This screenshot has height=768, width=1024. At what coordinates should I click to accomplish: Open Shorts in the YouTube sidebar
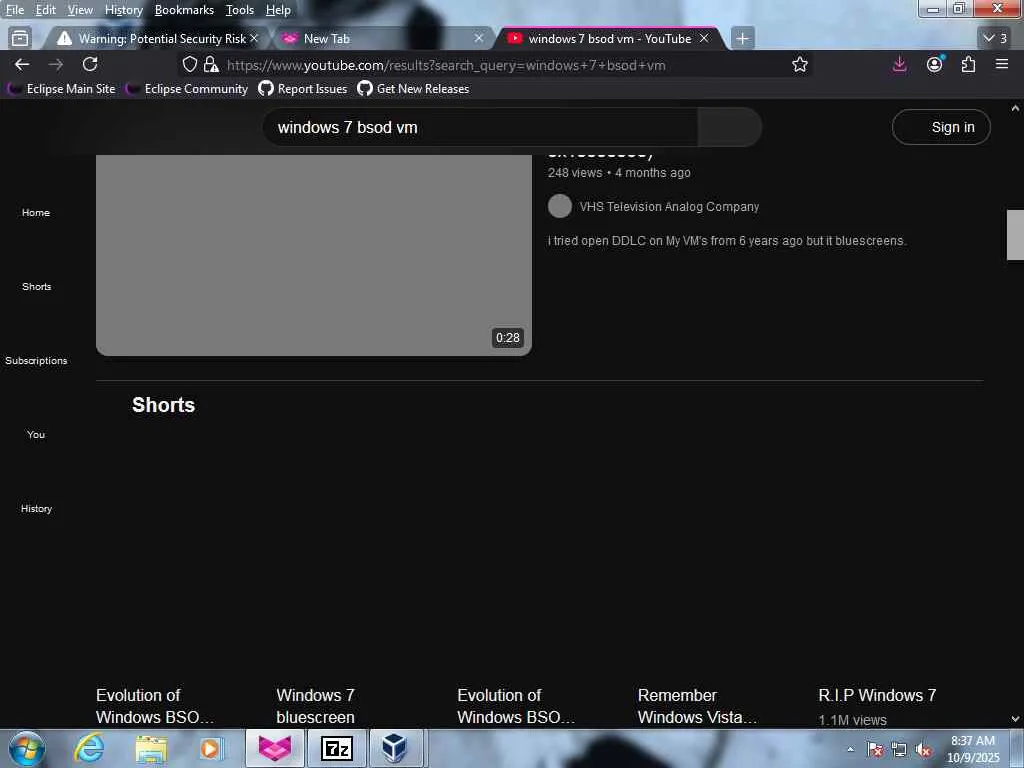click(36, 287)
